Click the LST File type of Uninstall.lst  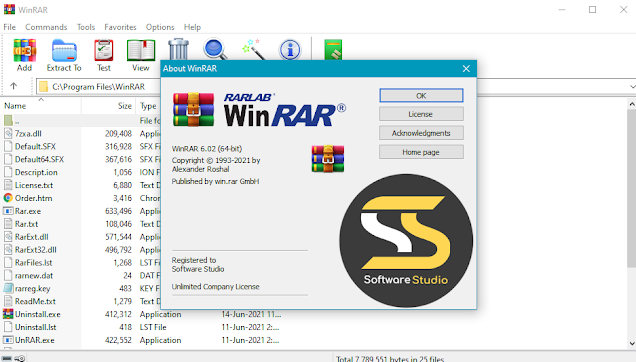coord(153,327)
